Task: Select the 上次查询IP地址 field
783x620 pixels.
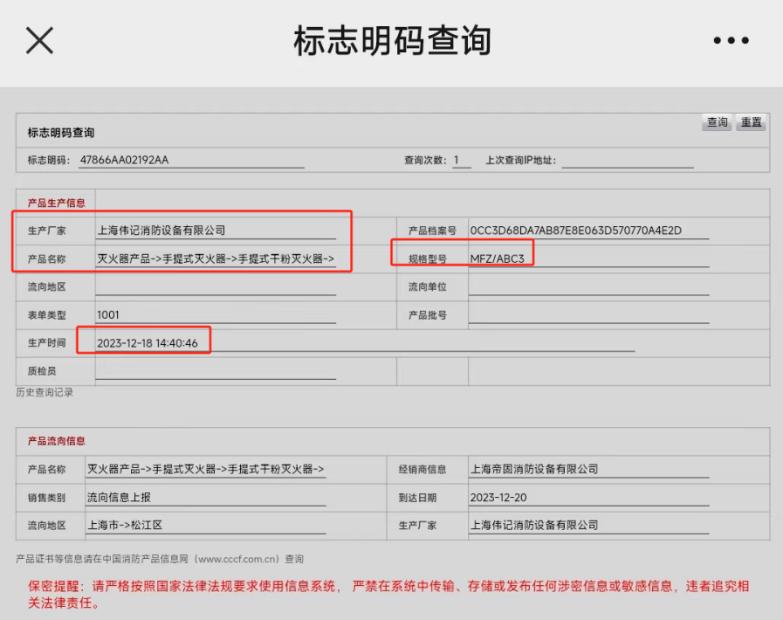Action: click(x=627, y=160)
